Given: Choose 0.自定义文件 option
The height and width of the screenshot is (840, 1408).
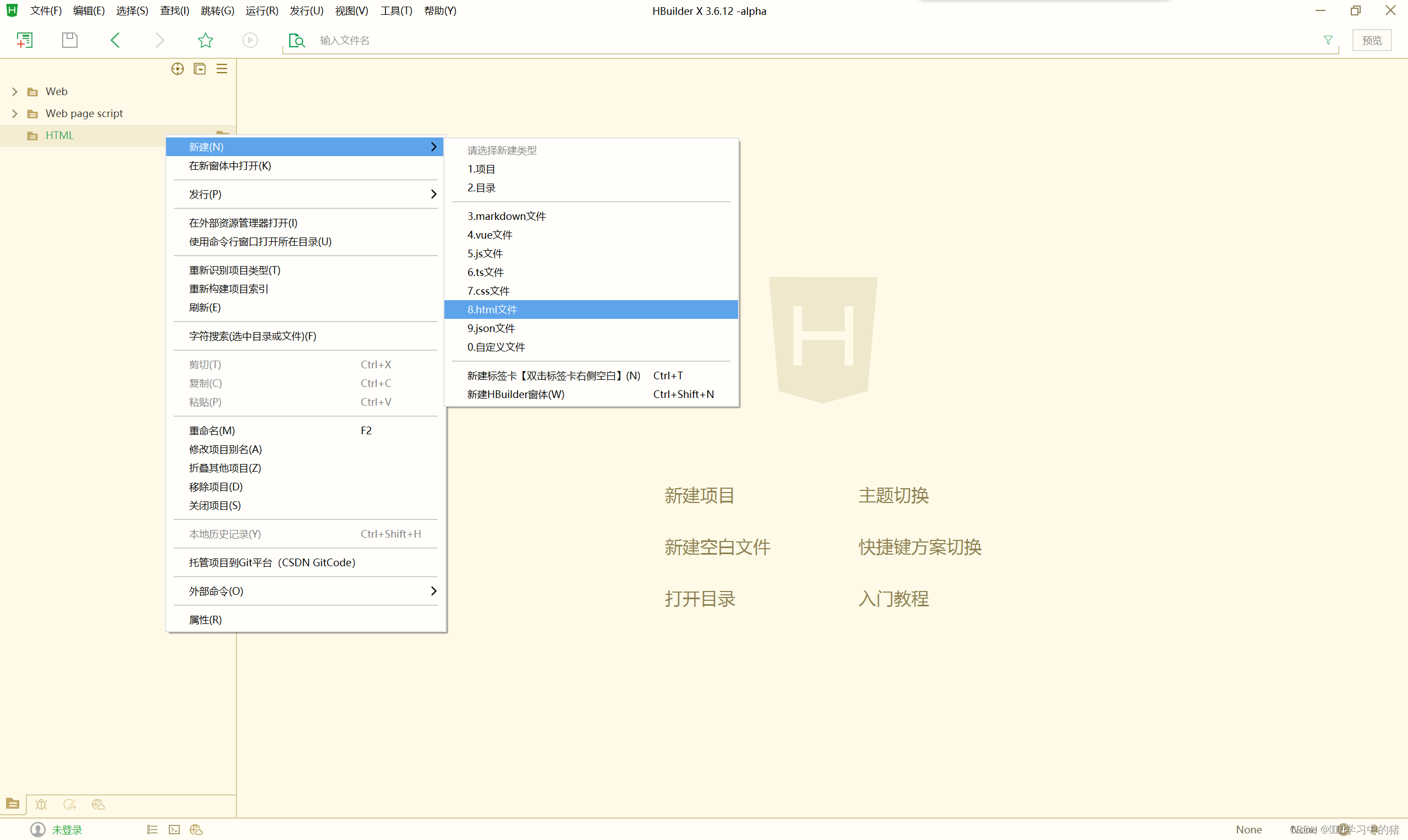Looking at the screenshot, I should pyautogui.click(x=591, y=347).
